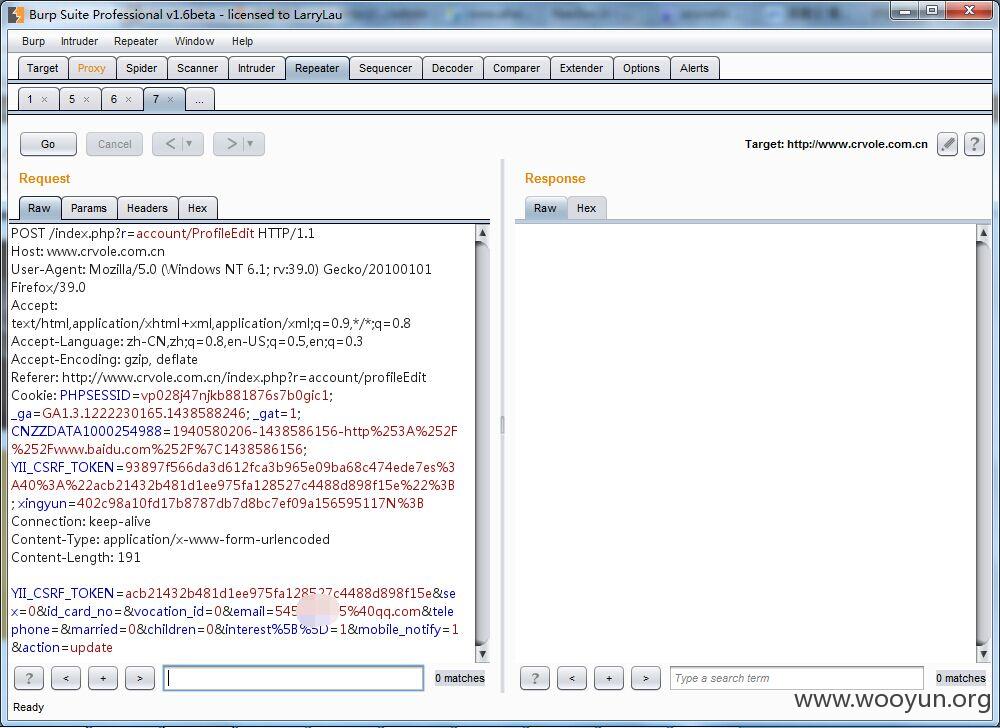Open request search help button

(29, 678)
